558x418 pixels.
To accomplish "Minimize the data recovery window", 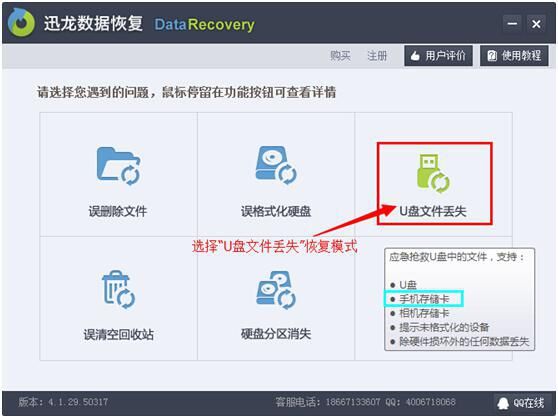I will 512,24.
